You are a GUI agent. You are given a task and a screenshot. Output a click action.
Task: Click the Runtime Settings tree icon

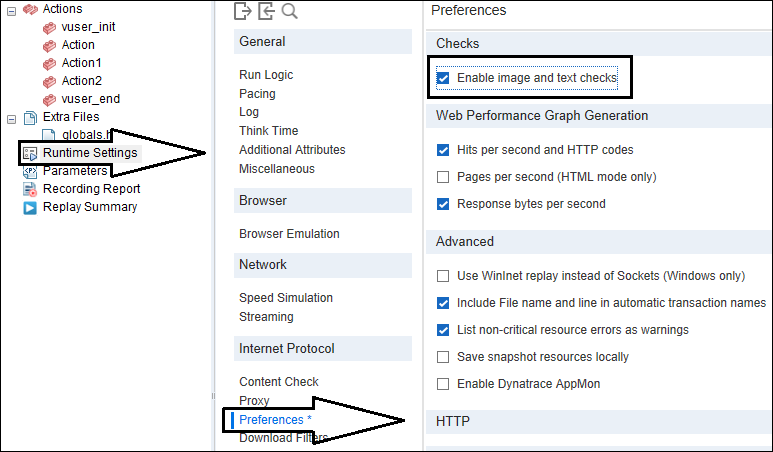pyautogui.click(x=30, y=153)
